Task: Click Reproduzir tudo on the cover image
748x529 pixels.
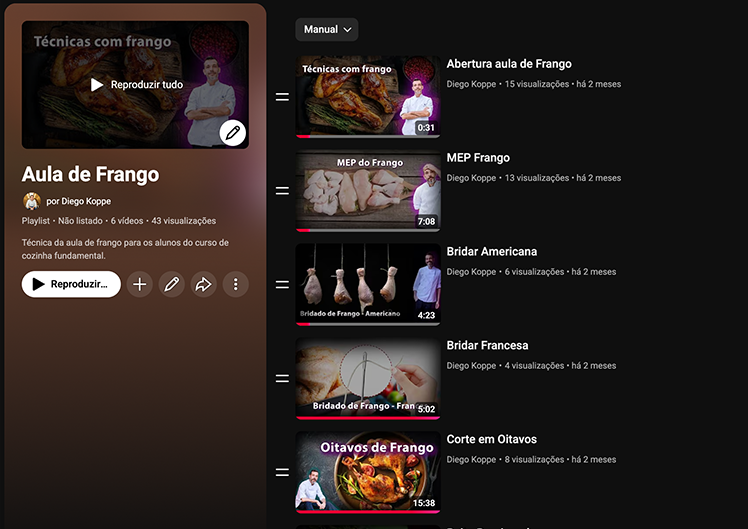Action: [x=137, y=85]
